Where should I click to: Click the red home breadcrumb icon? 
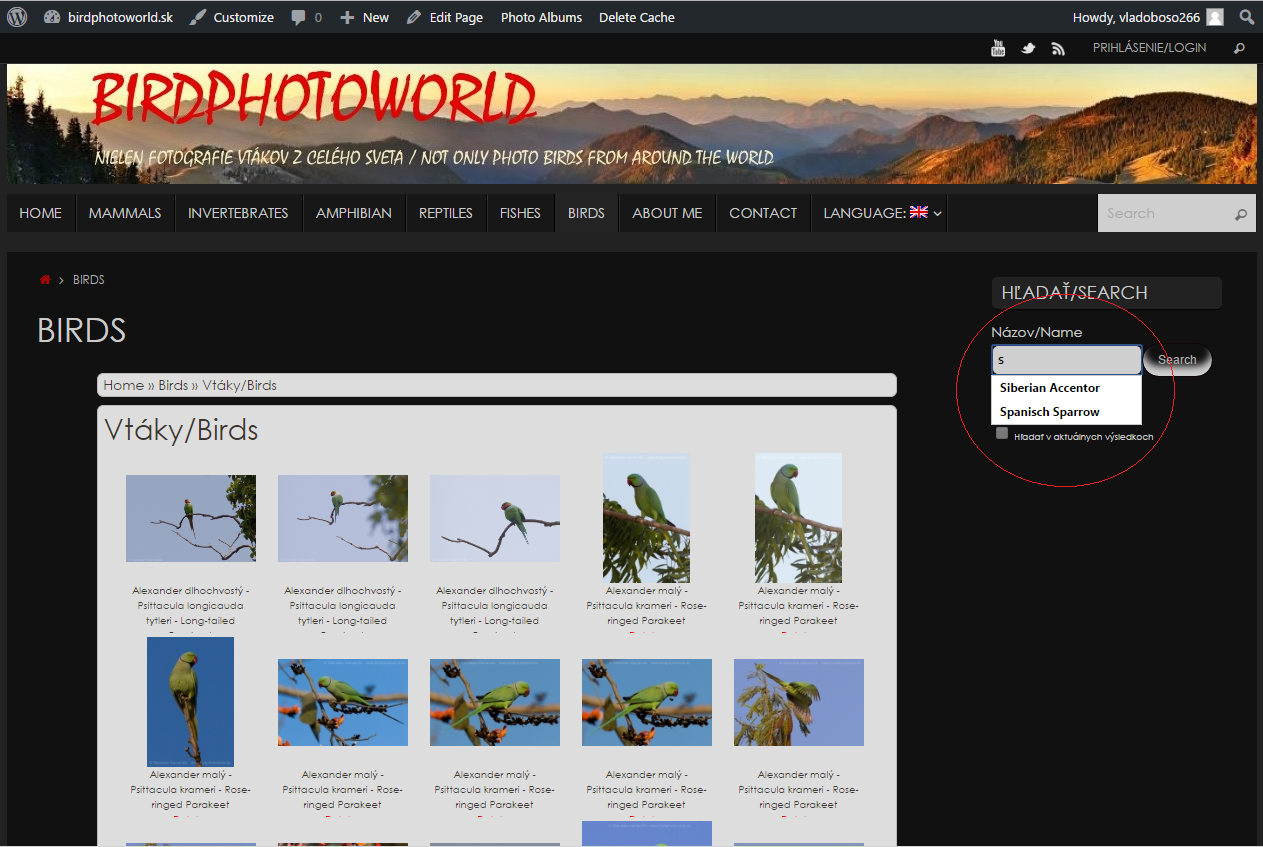point(45,280)
